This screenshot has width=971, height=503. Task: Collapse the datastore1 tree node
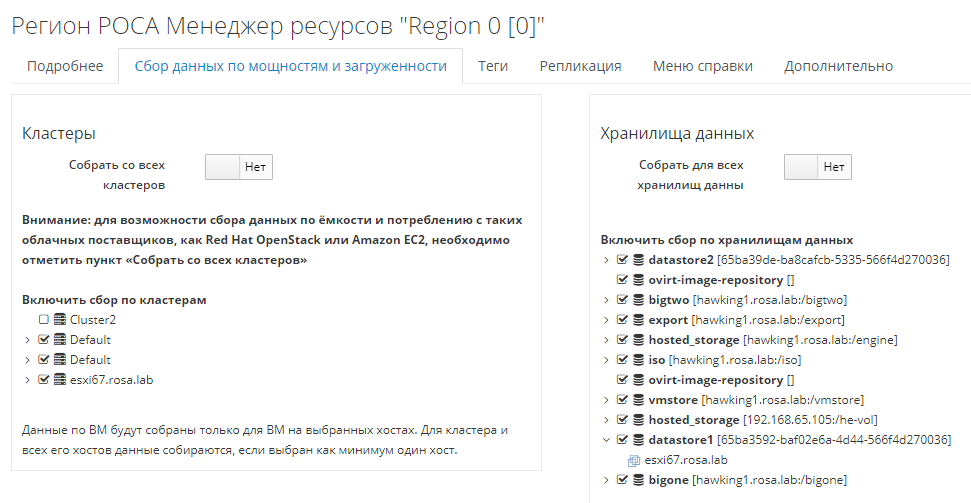(x=606, y=440)
